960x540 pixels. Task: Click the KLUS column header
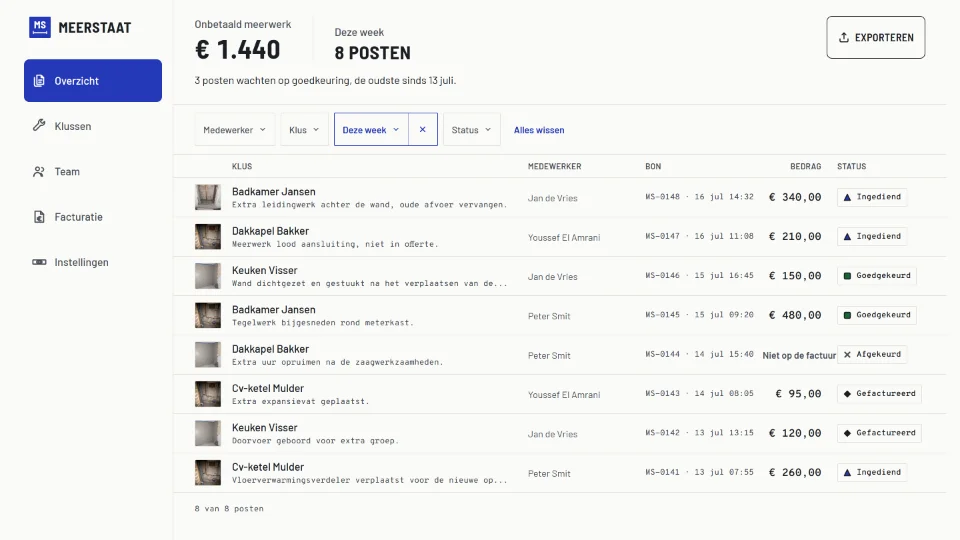point(242,167)
